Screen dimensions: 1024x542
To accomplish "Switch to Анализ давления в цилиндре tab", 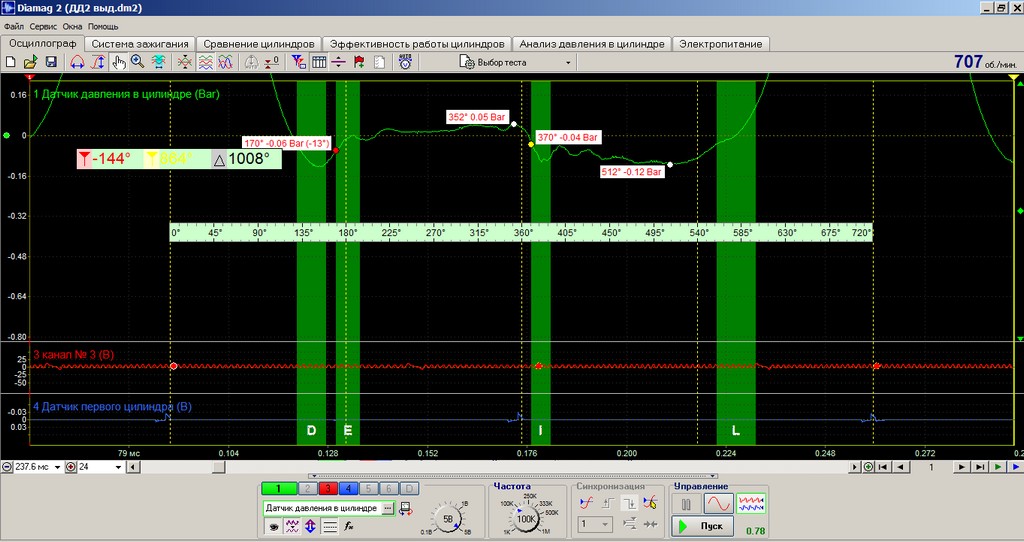I will (592, 44).
